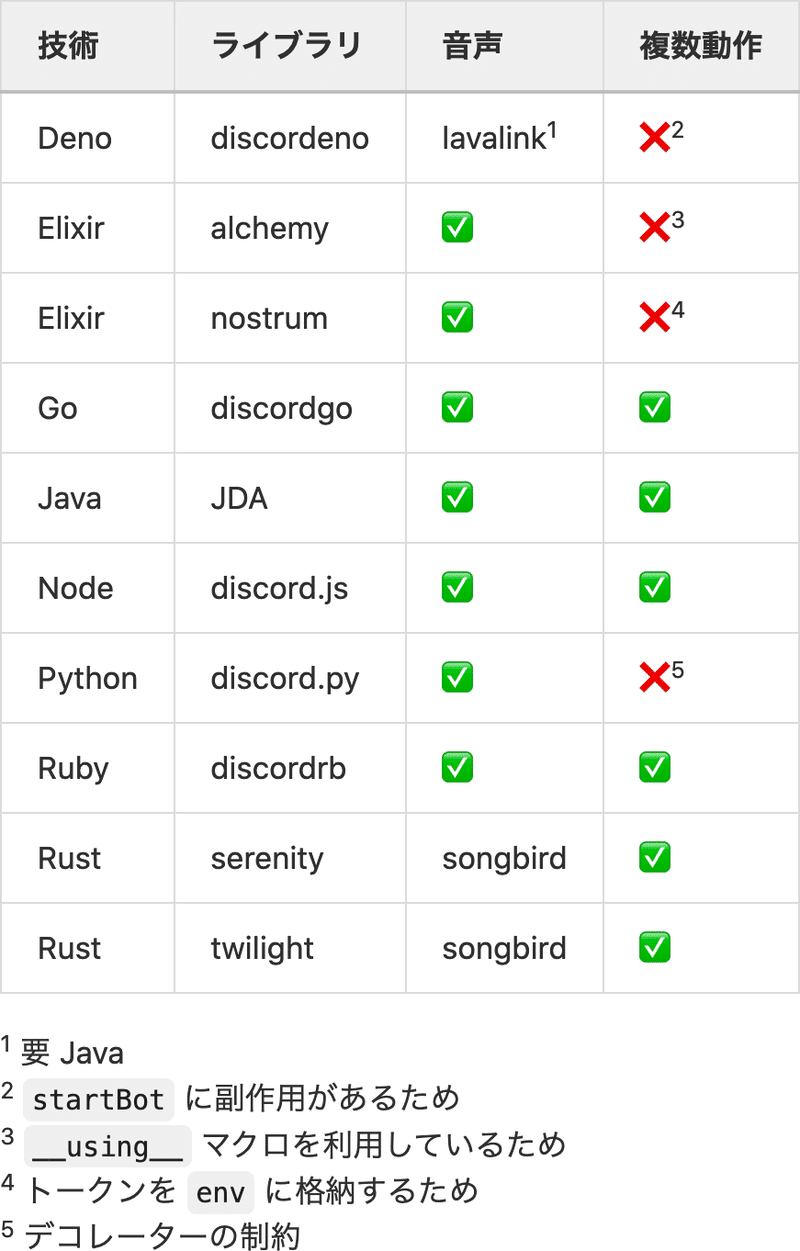Viewport: 800px width, 1251px height.
Task: Click the songbird cell in the serenity row
Action: [x=504, y=858]
